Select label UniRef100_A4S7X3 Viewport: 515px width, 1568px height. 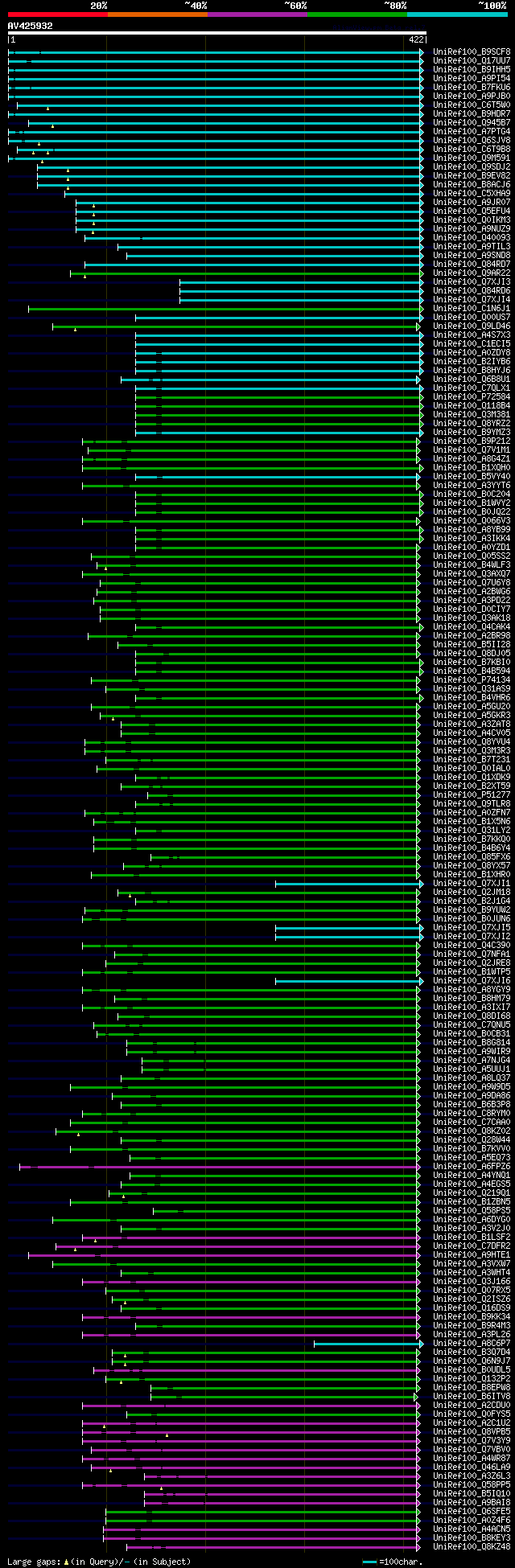[472, 335]
